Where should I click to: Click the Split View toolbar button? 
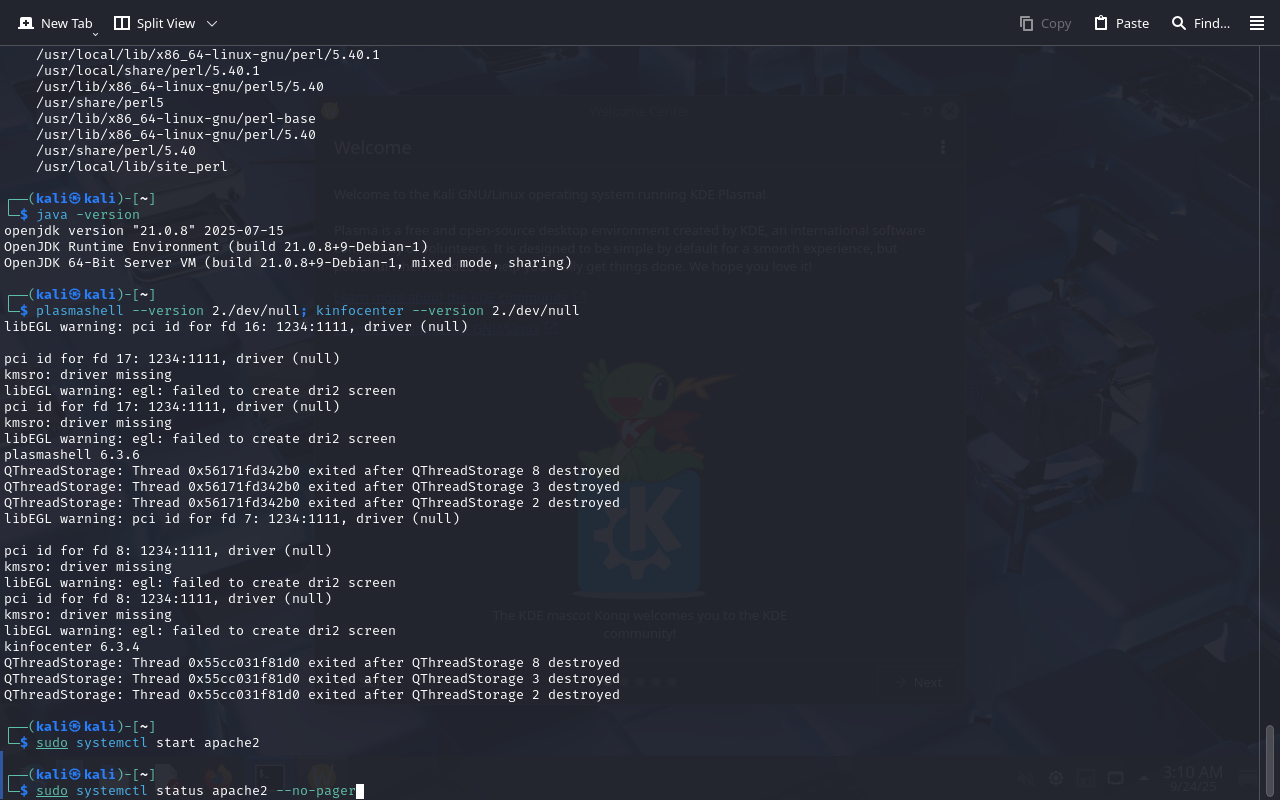(x=154, y=23)
